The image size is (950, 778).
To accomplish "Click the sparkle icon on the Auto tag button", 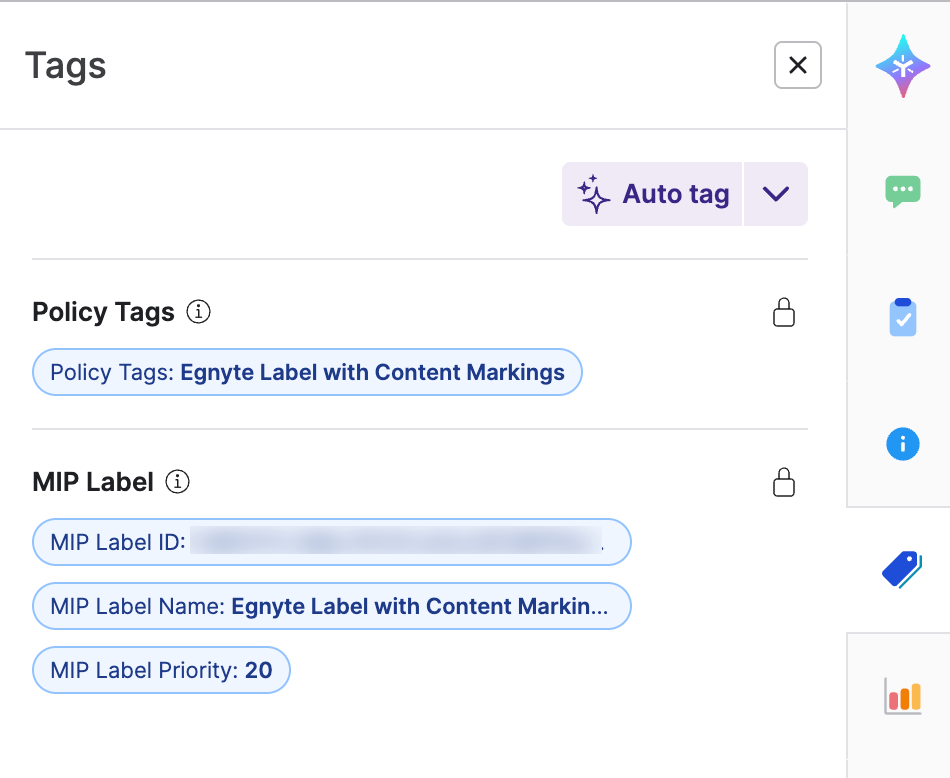I will click(x=594, y=193).
